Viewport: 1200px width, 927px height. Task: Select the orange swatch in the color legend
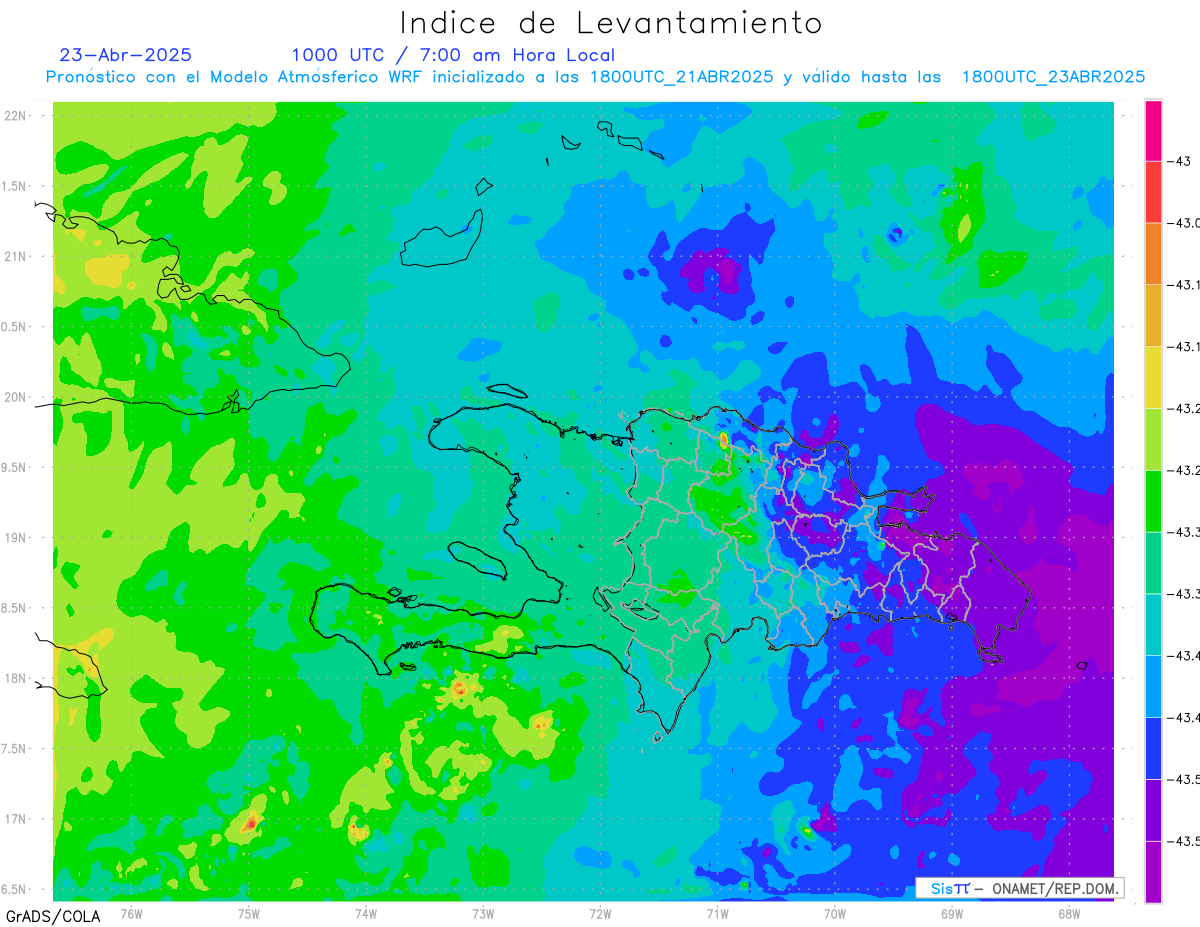pyautogui.click(x=1153, y=254)
